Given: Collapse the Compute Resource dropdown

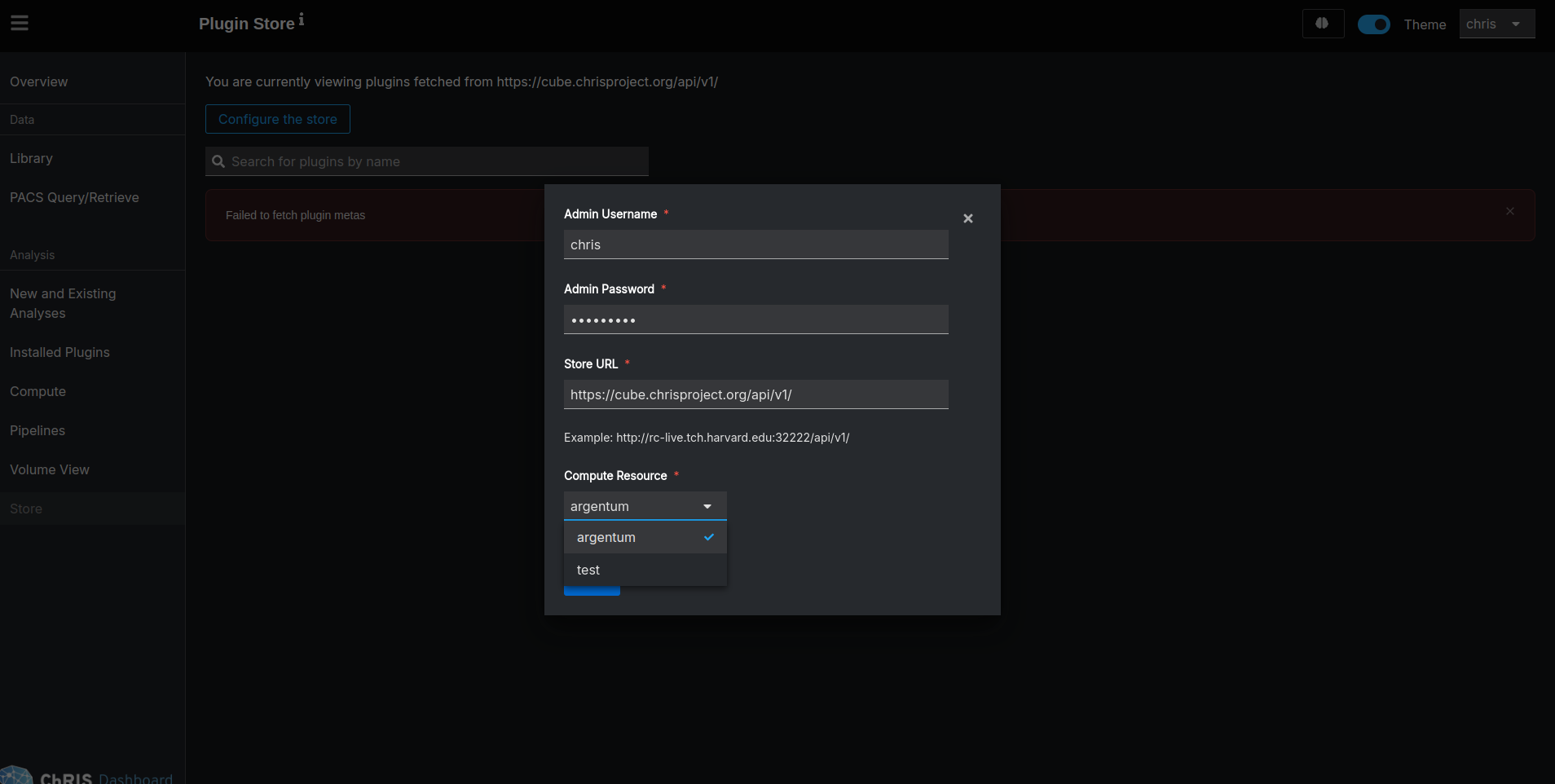Looking at the screenshot, I should pyautogui.click(x=645, y=506).
